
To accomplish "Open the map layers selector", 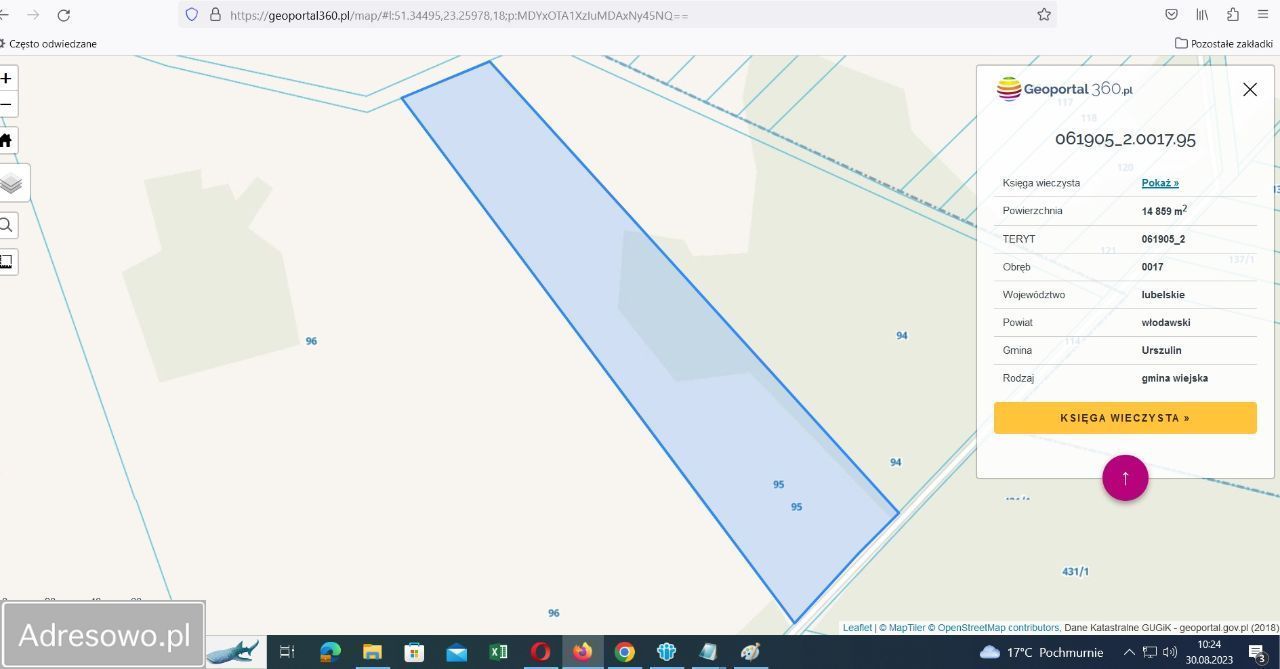I will click(x=11, y=183).
